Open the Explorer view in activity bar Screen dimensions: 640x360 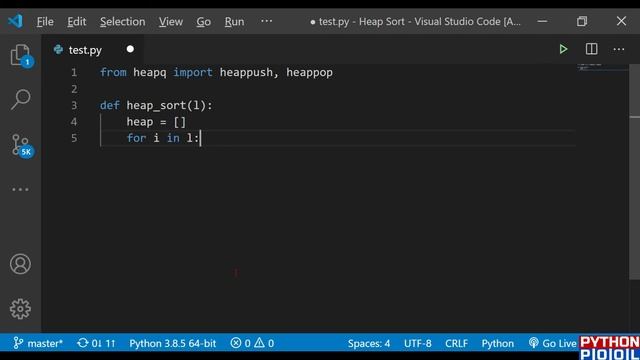[x=20, y=55]
